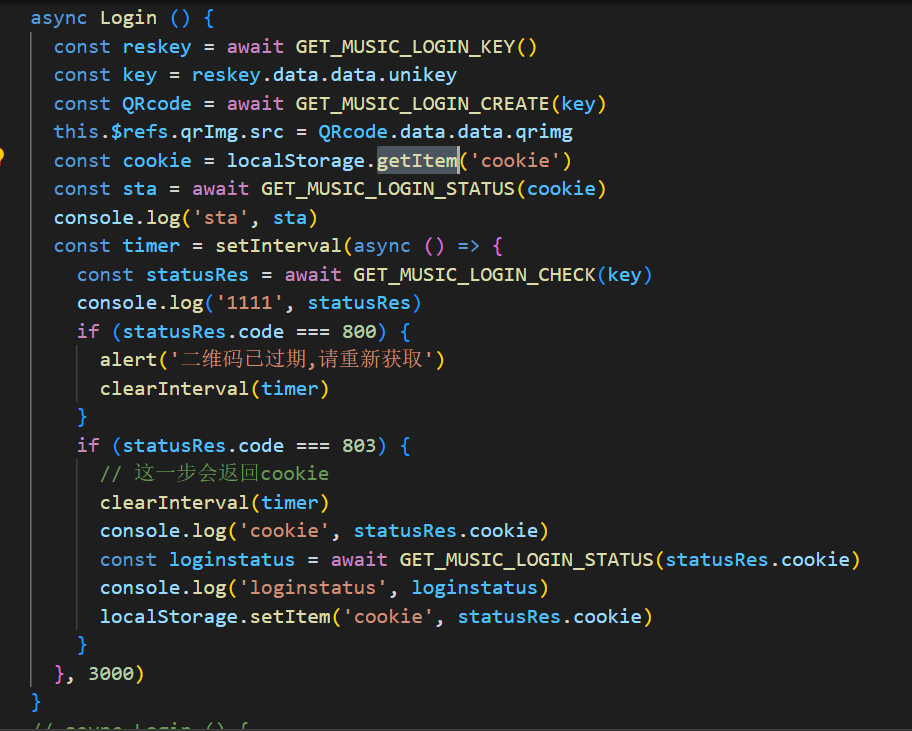Click 'qrimg' at end of QRcode.data.data line
The height and width of the screenshot is (731, 912).
point(544,132)
